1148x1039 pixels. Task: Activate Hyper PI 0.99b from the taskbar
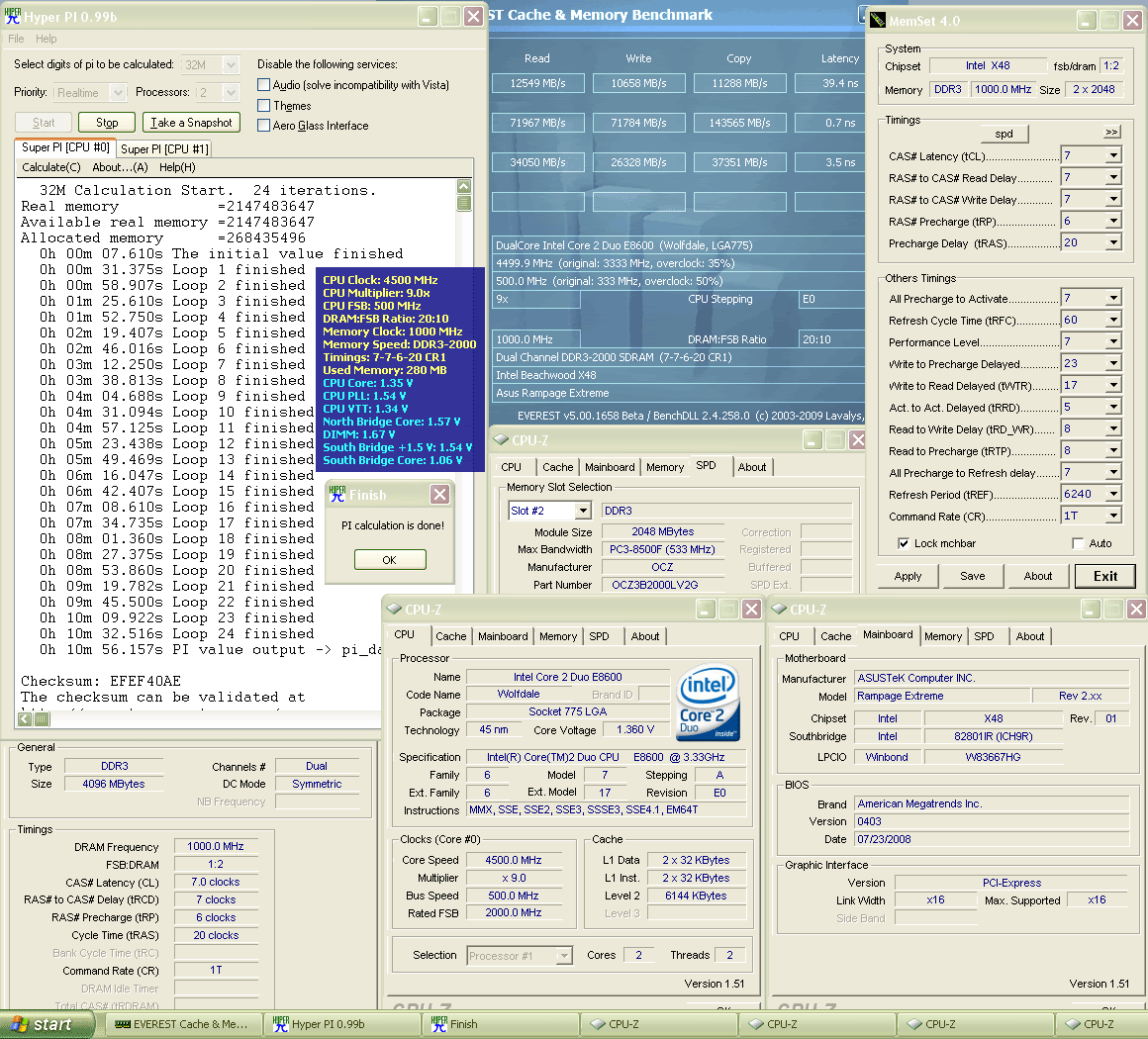pos(342,1024)
